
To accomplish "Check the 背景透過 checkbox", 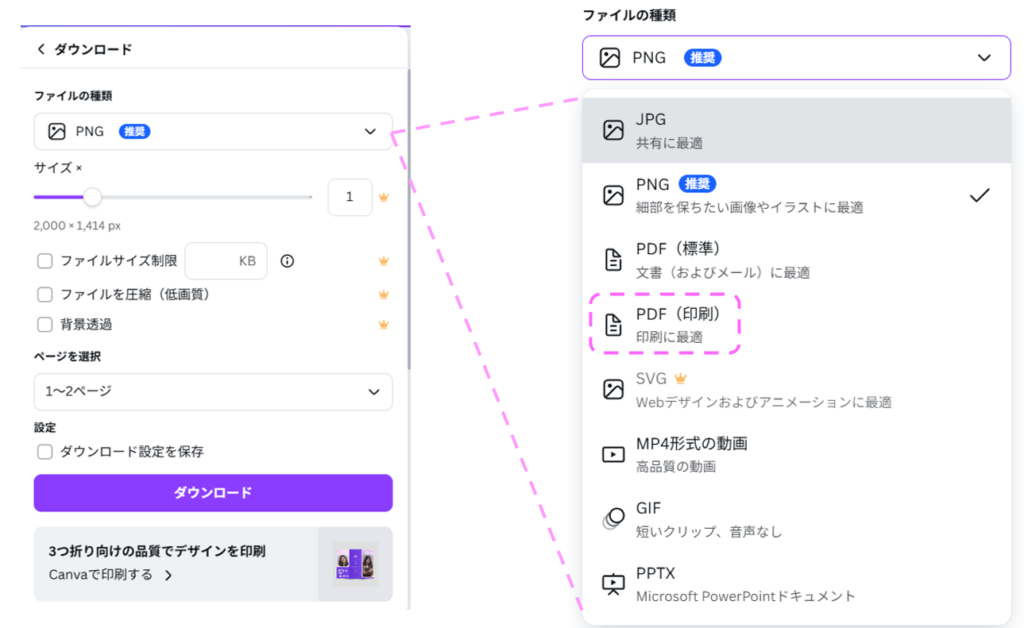I will [x=45, y=324].
